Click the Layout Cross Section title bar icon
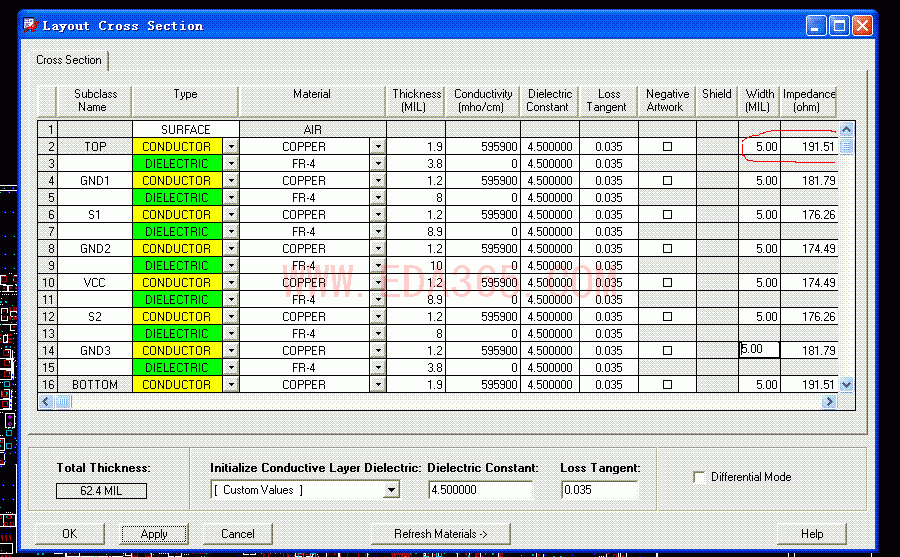 [x=31, y=26]
